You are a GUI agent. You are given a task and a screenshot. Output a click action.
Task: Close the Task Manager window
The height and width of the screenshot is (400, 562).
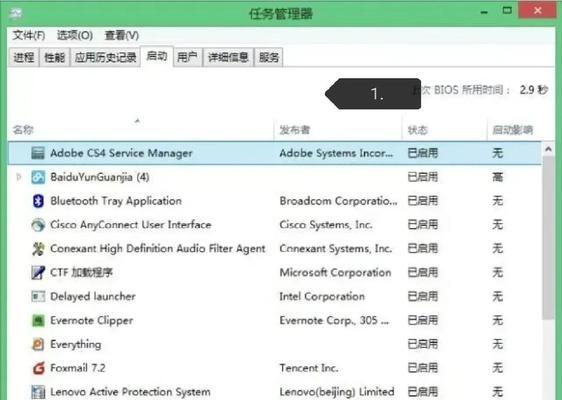(x=537, y=11)
